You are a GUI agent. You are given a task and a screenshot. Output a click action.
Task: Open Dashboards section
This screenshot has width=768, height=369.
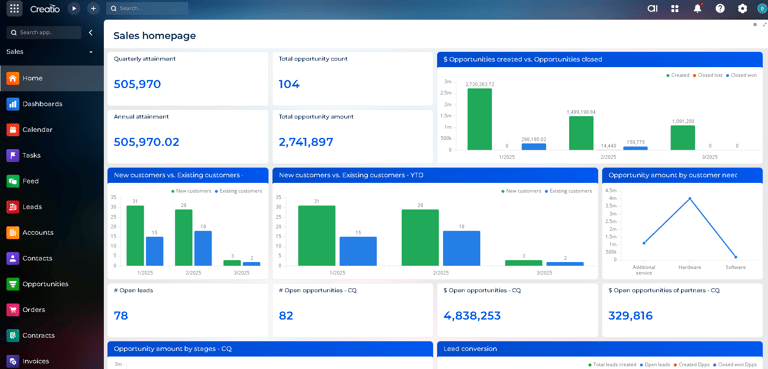(42, 104)
